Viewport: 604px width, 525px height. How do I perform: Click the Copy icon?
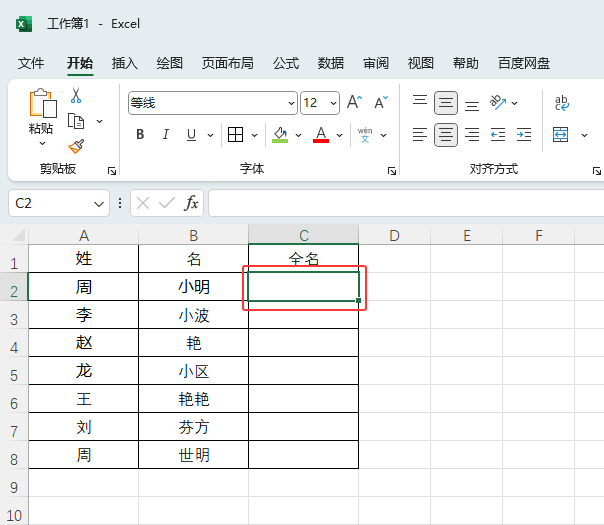tap(76, 121)
